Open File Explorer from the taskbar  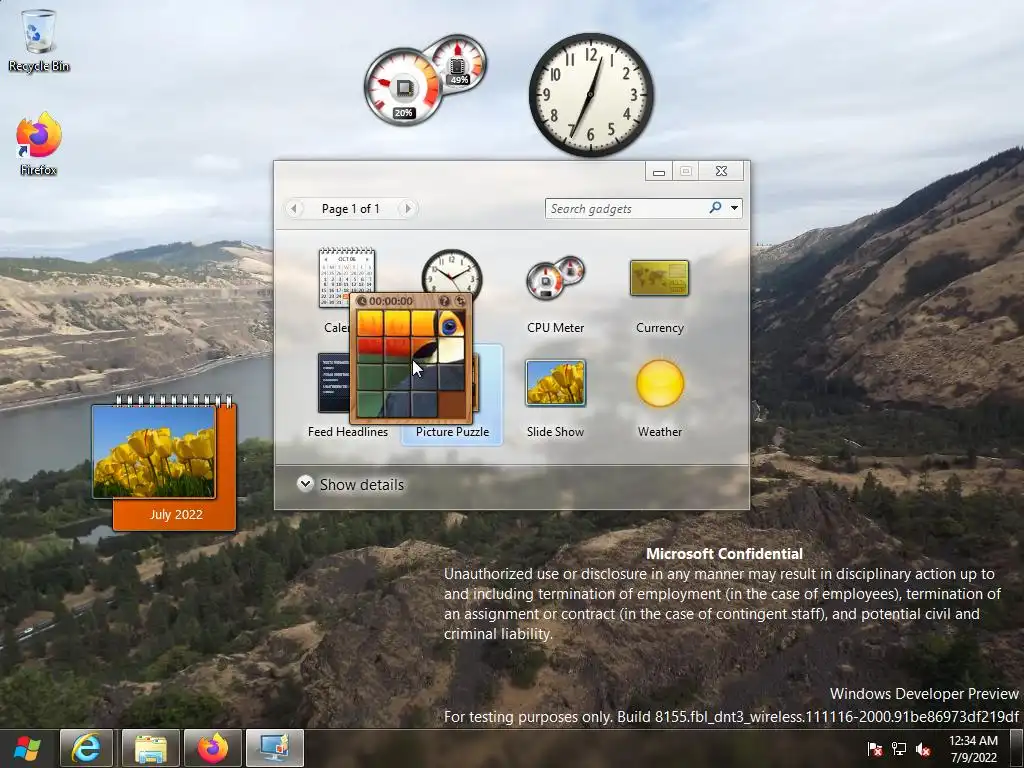click(150, 748)
